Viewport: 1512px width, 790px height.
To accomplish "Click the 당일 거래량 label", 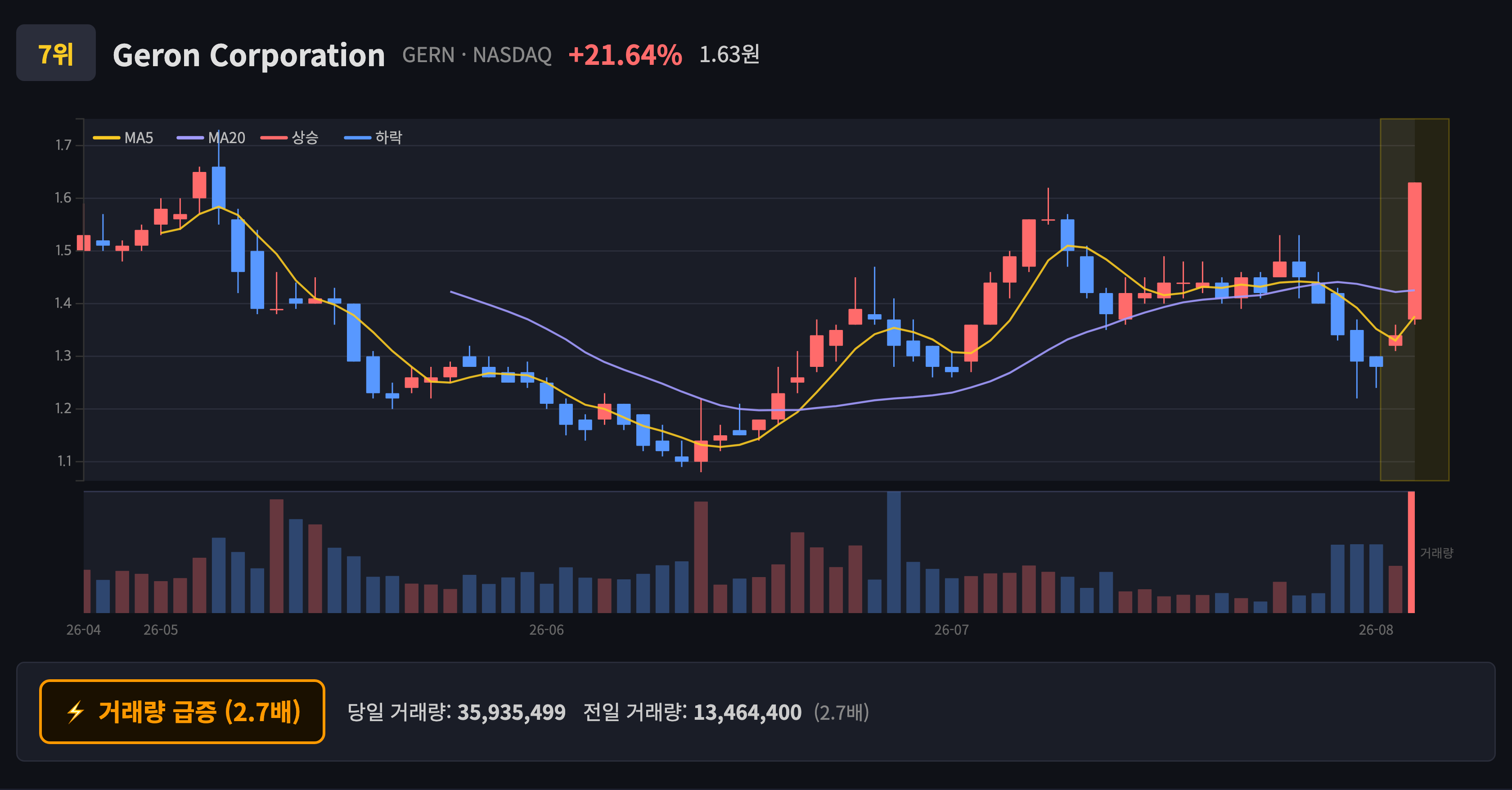I will pyautogui.click(x=399, y=713).
